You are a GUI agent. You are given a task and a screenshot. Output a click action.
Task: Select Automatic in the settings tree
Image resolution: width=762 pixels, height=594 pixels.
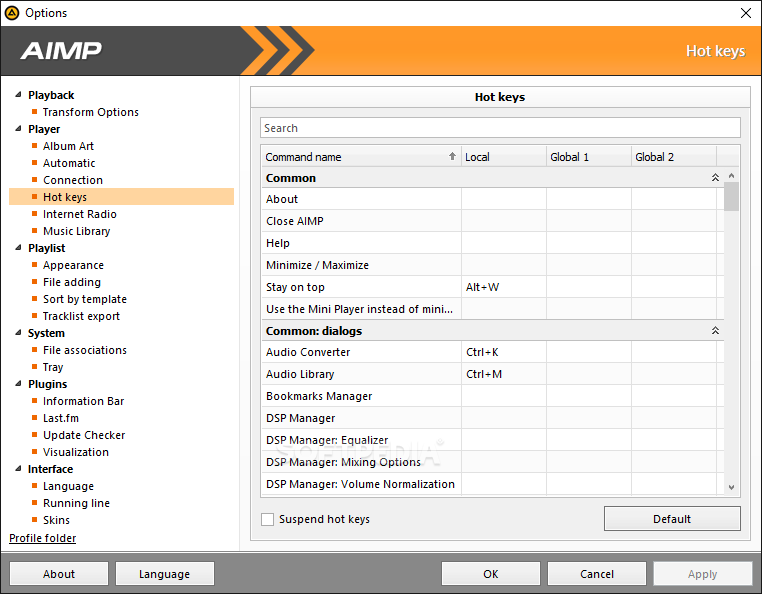69,163
